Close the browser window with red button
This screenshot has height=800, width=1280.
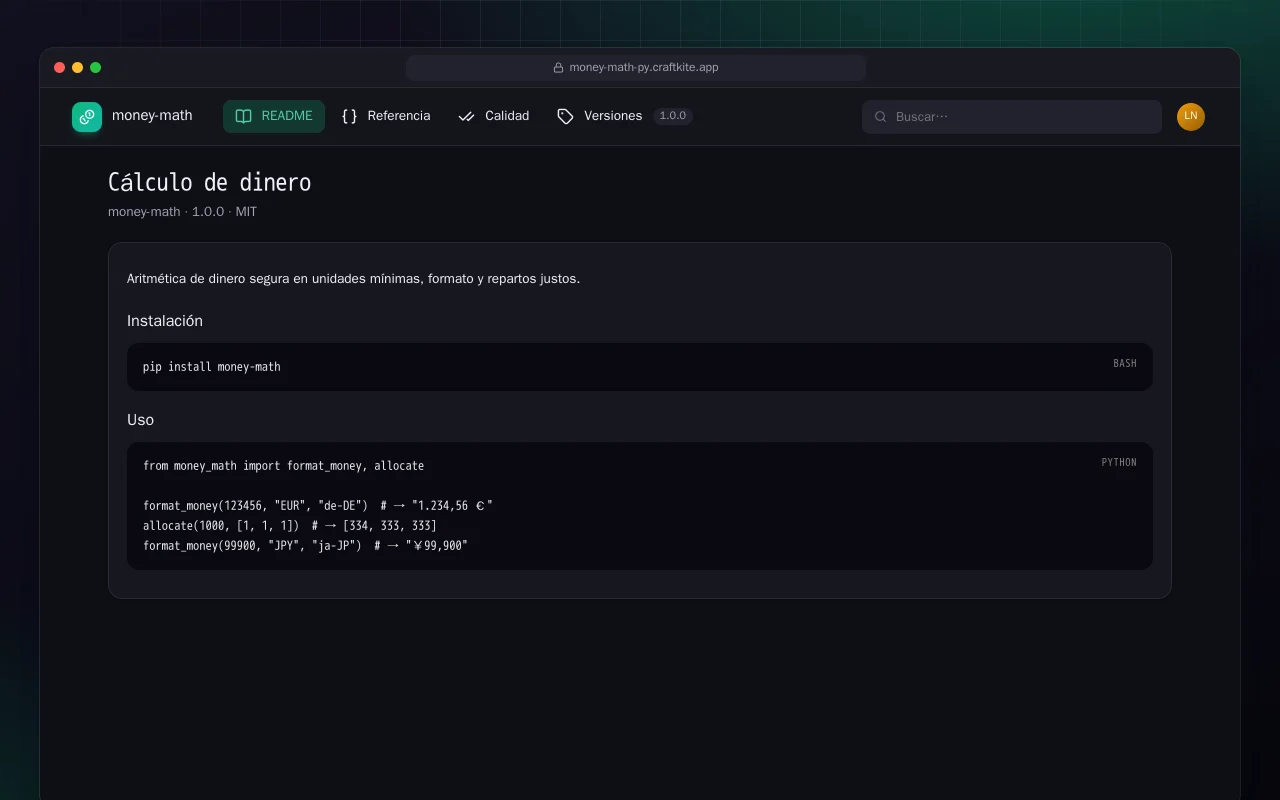tap(60, 68)
